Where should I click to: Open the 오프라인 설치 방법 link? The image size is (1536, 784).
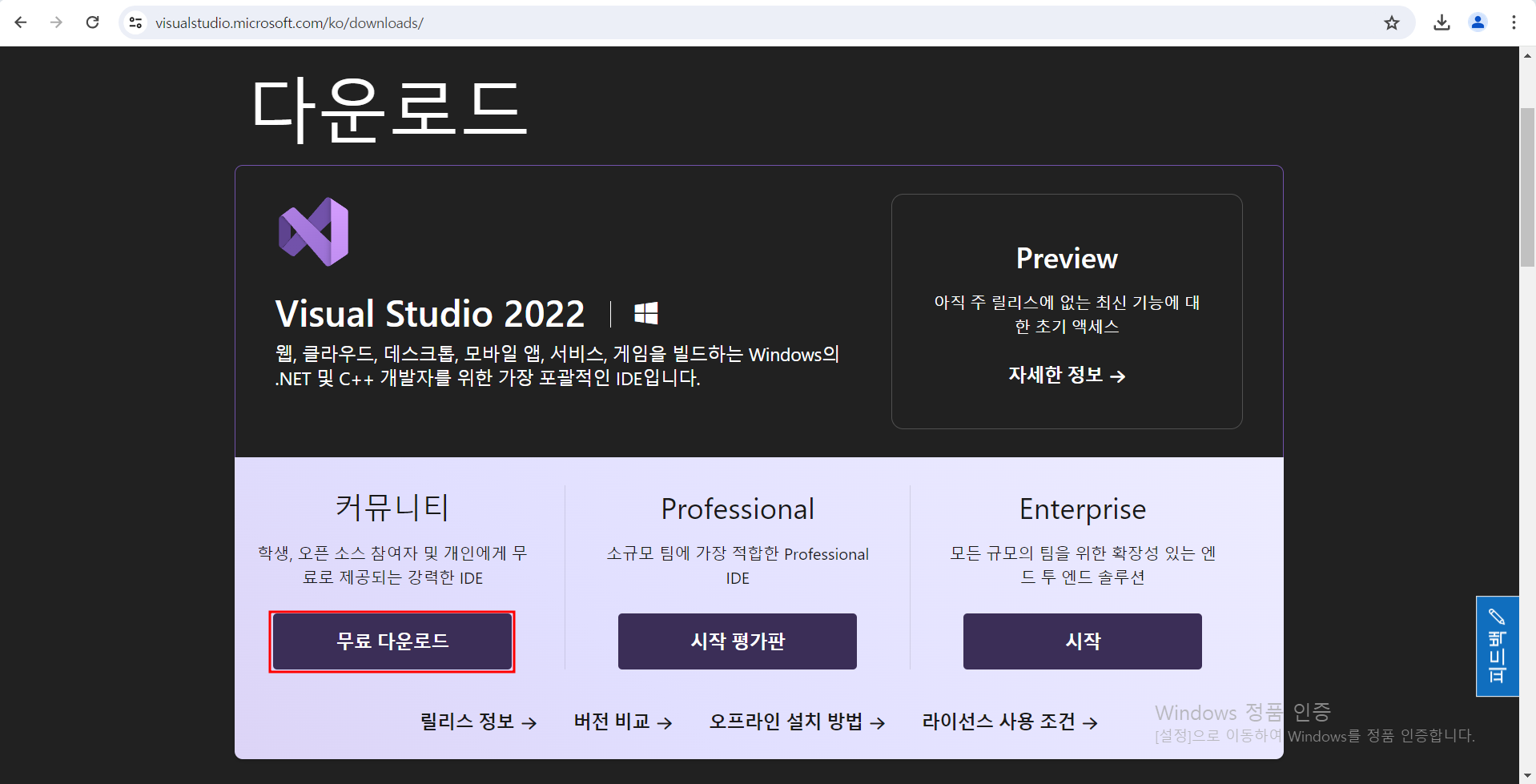798,722
